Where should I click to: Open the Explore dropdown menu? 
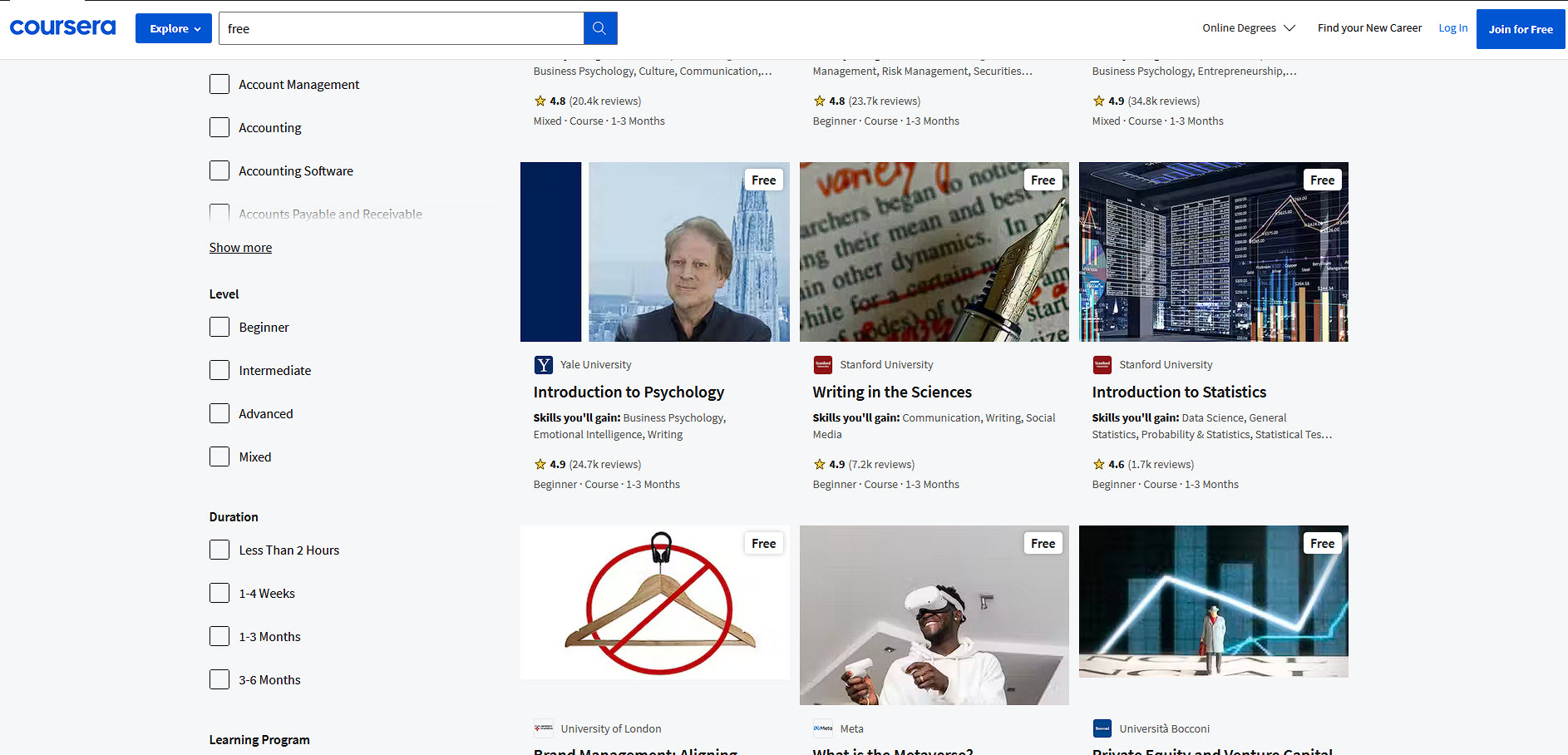click(x=174, y=28)
